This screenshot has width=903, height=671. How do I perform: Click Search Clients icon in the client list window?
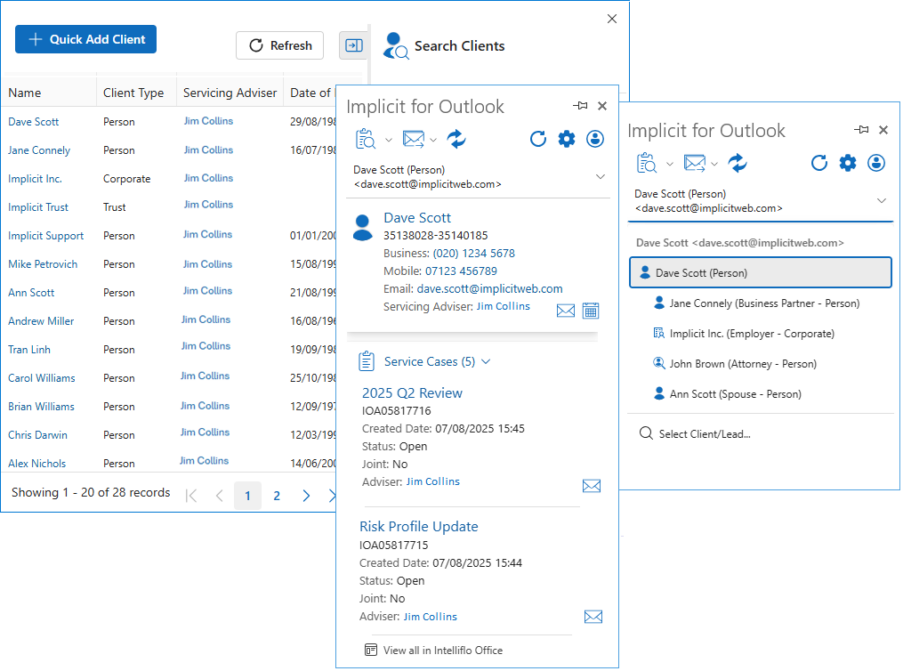396,46
